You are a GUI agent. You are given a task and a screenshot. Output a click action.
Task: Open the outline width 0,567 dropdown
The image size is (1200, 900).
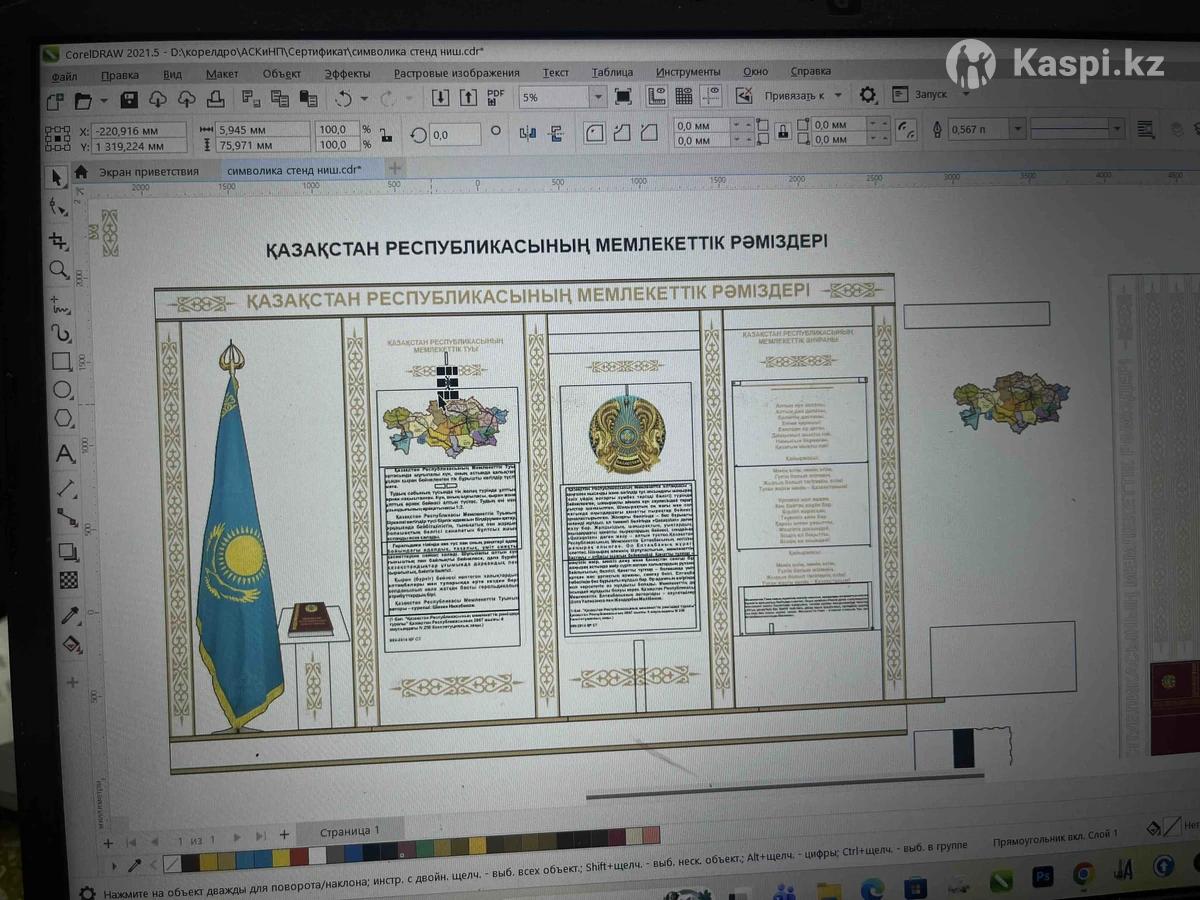pos(1016,129)
